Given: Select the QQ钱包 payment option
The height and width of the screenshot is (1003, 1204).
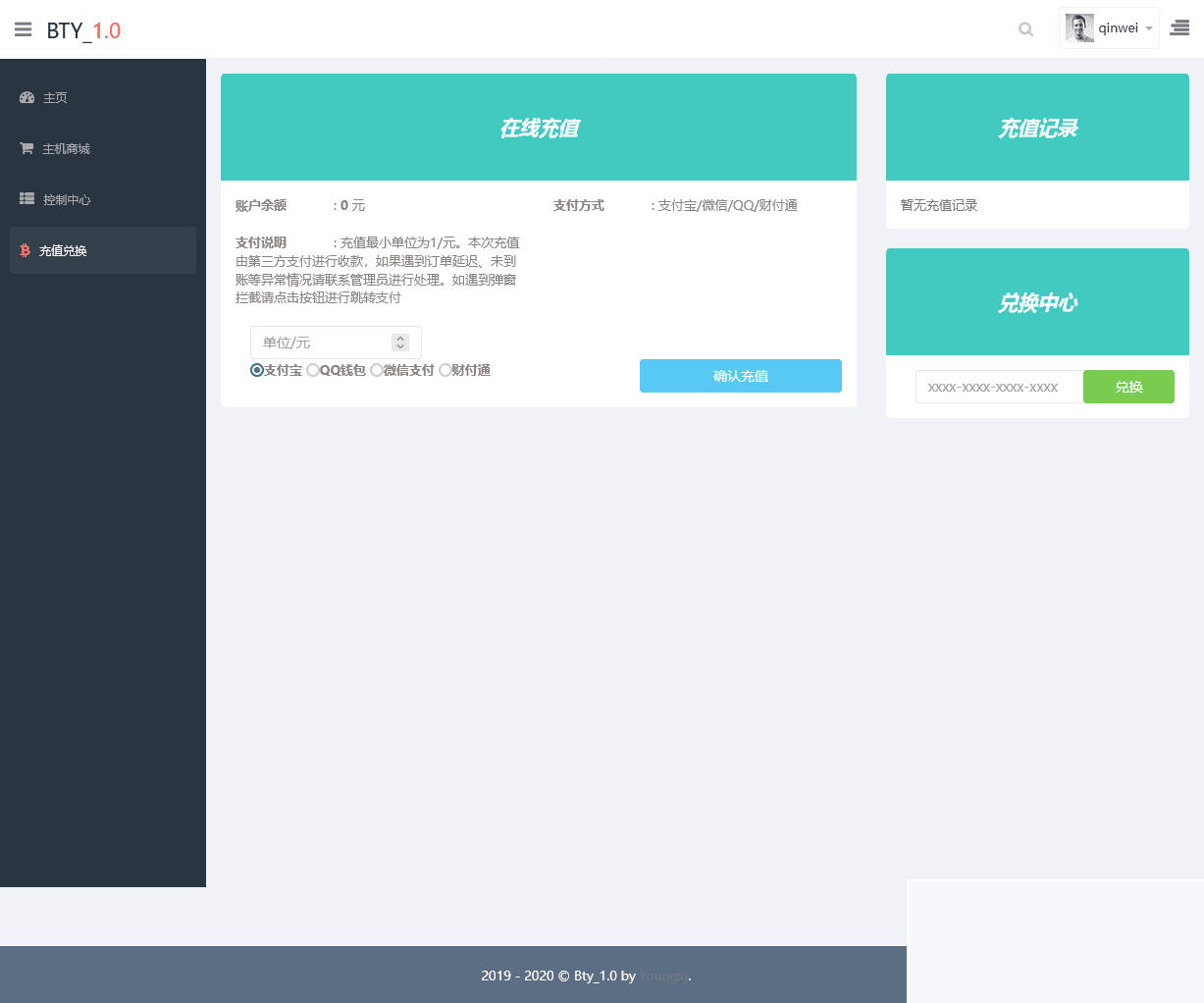Looking at the screenshot, I should [311, 370].
